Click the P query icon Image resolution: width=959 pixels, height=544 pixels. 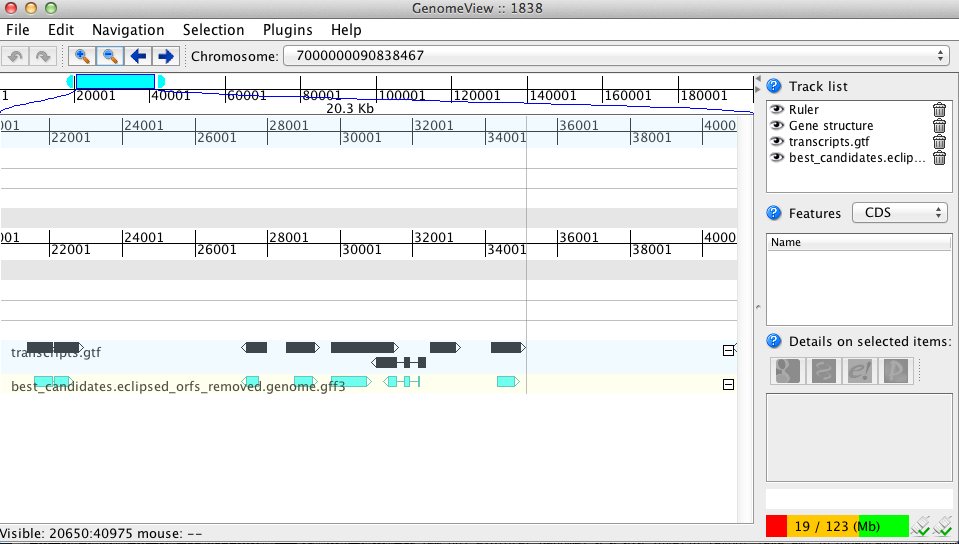pos(895,371)
